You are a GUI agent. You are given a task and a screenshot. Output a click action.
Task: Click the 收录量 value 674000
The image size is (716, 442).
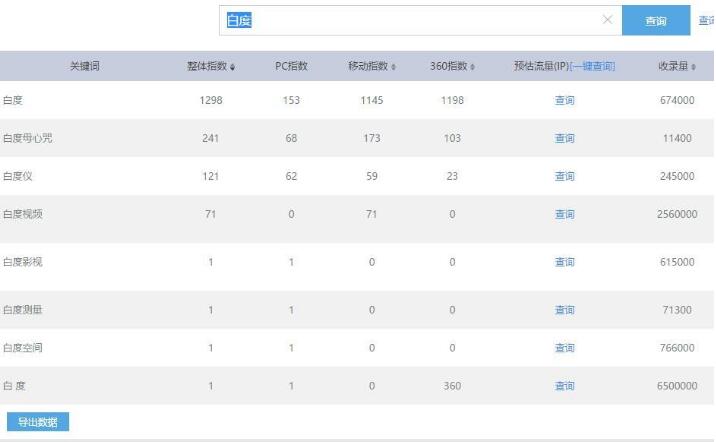[677, 100]
